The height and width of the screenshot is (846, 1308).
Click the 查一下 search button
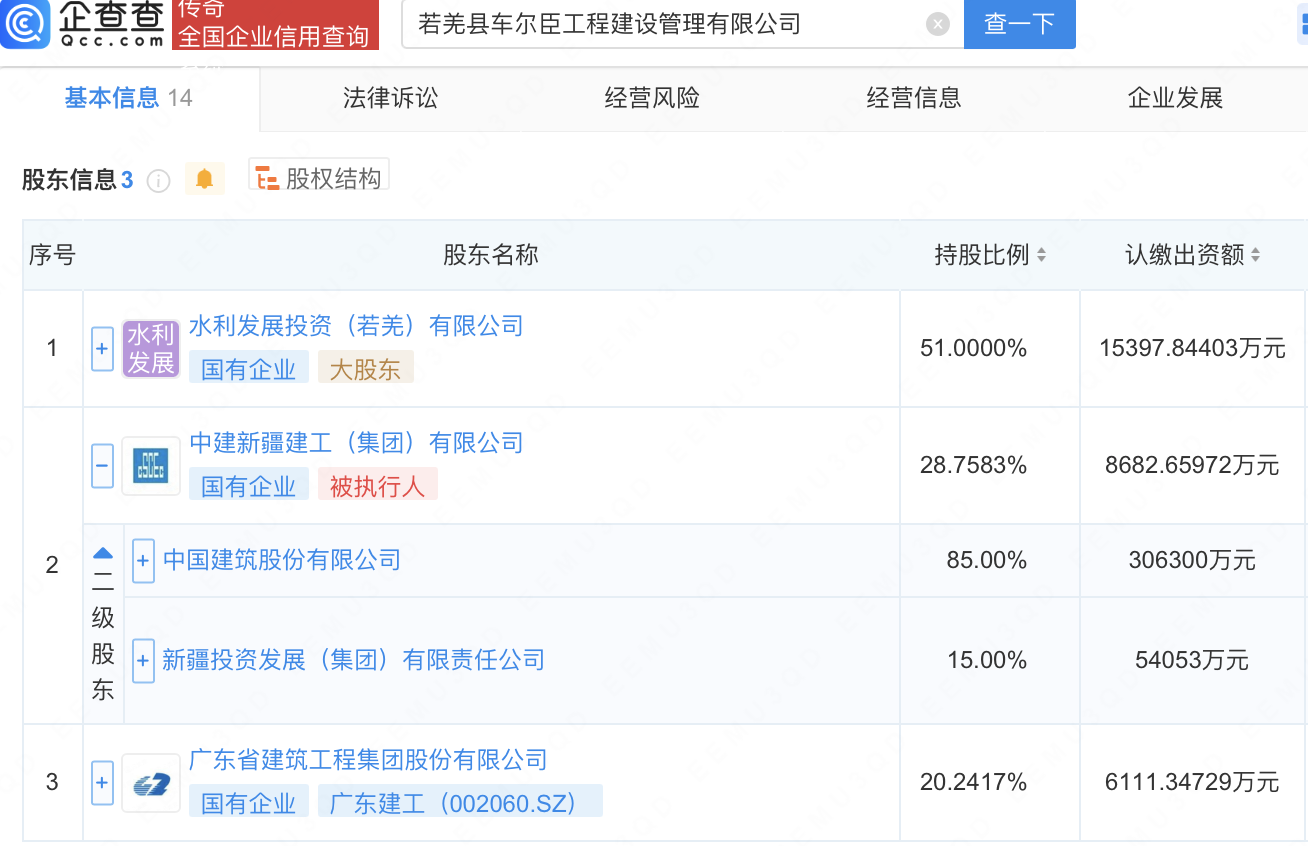click(1019, 24)
